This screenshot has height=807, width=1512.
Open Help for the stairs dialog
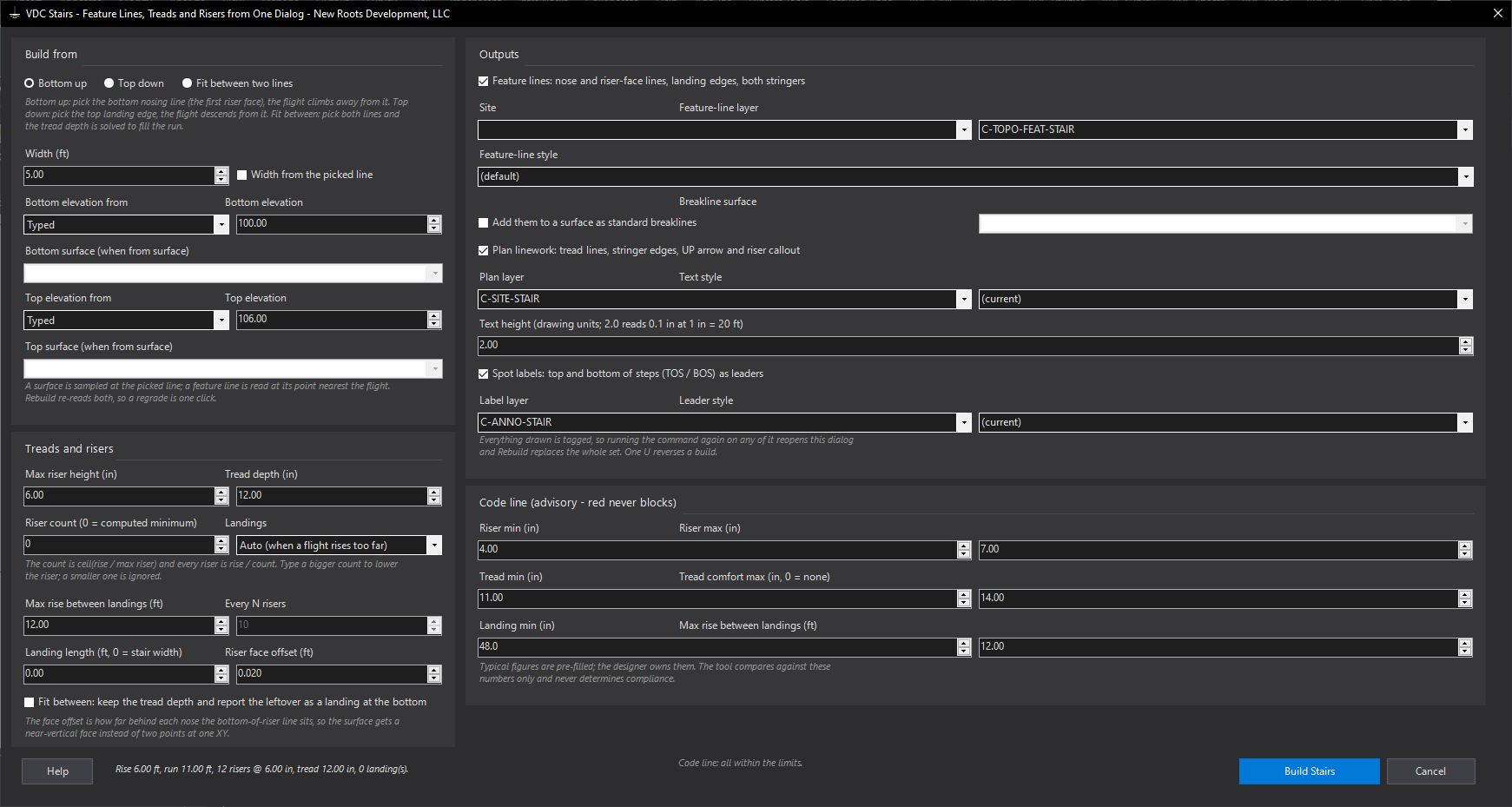(x=57, y=771)
